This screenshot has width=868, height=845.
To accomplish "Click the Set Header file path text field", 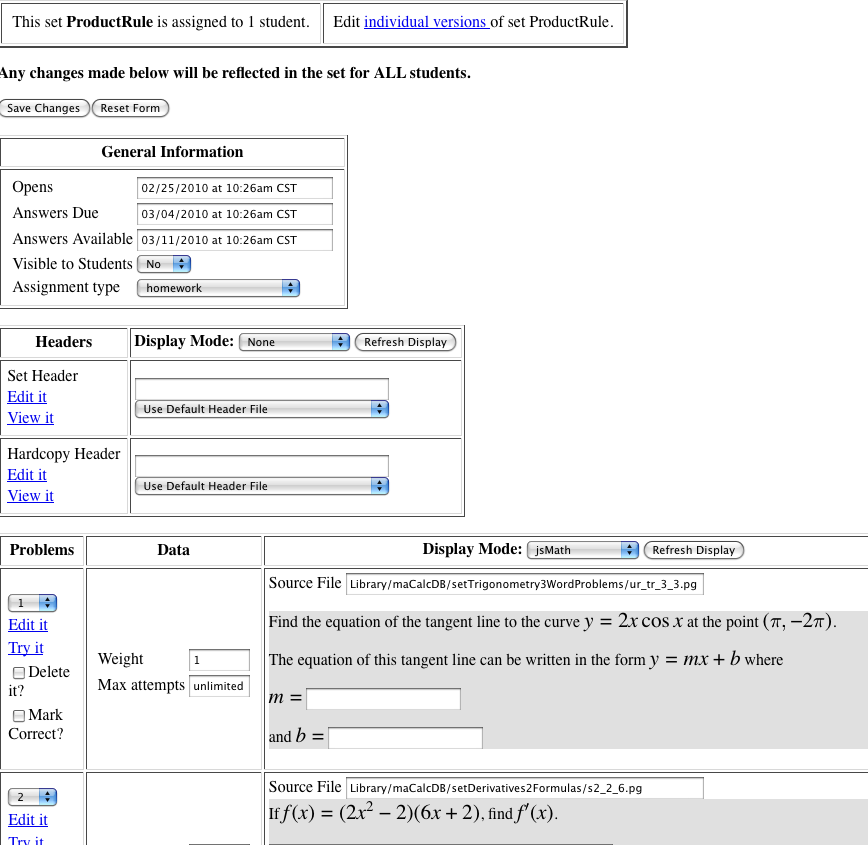I will click(262, 389).
